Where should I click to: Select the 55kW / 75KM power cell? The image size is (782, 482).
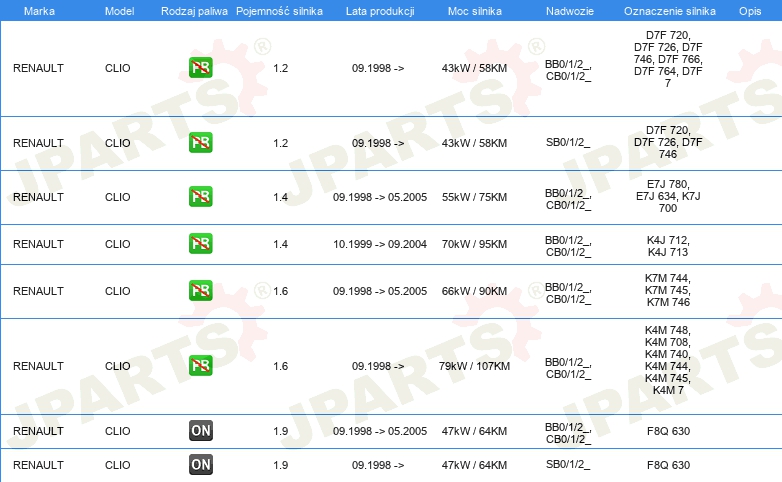pyautogui.click(x=474, y=197)
